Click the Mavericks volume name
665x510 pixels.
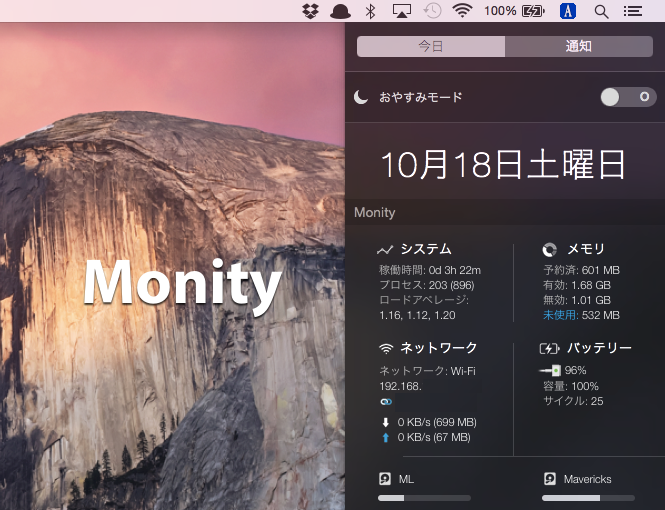tap(587, 479)
